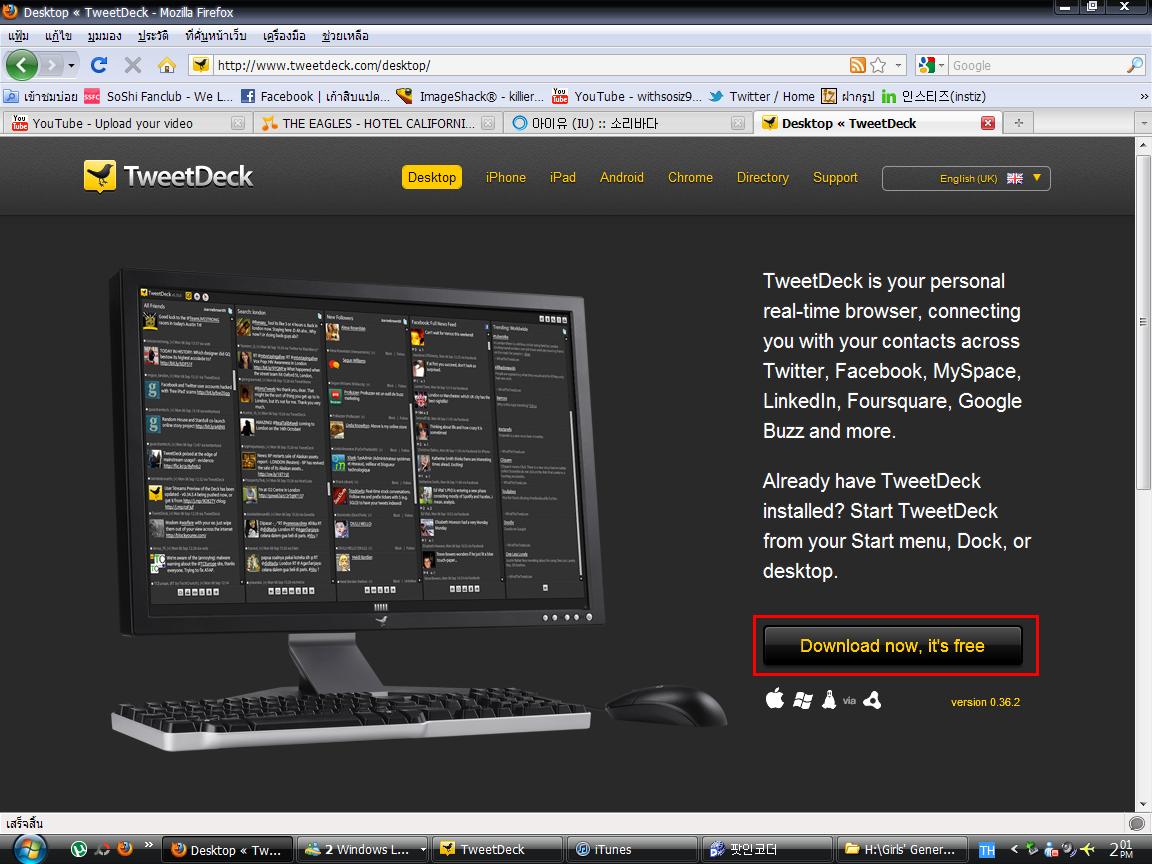Click the Windows platform icon
Screen dimensions: 1152x864
(x=803, y=700)
